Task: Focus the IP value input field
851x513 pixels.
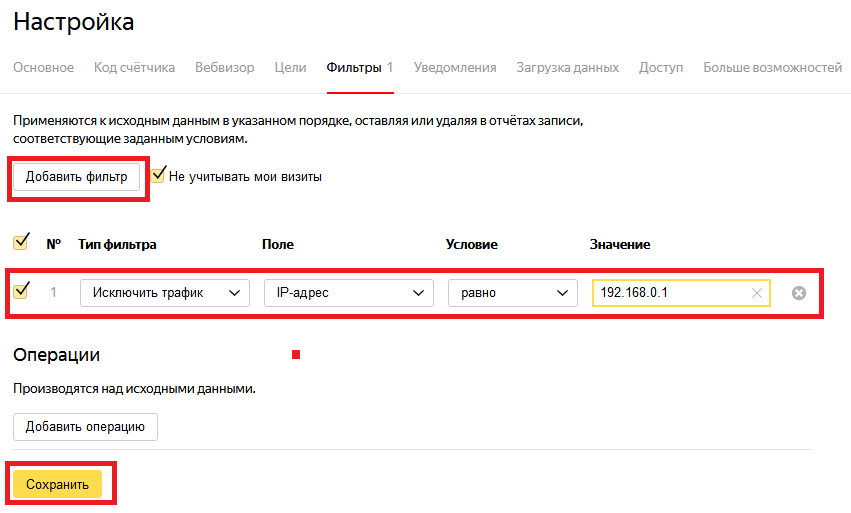Action: (671, 293)
